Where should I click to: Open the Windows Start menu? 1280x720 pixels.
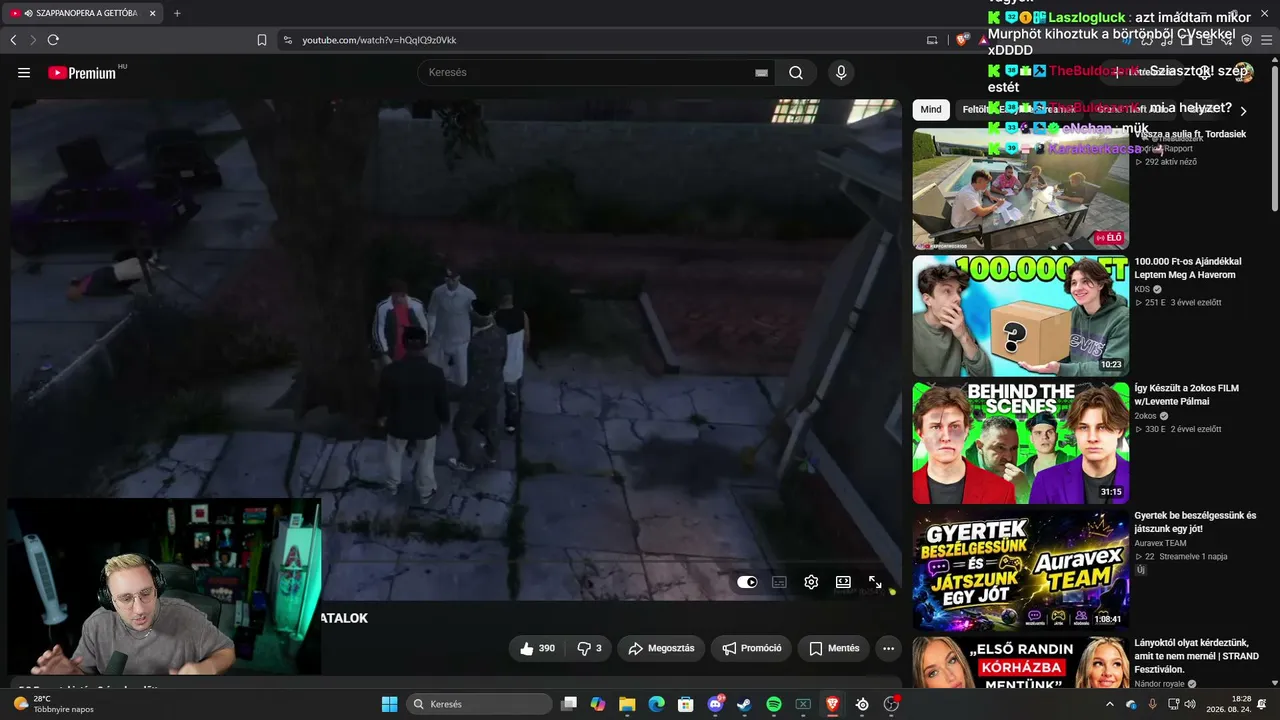pos(389,704)
